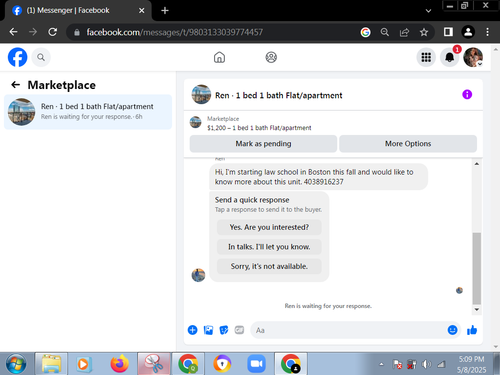Send 'In talks. I'll let you know.' response

(x=269, y=247)
